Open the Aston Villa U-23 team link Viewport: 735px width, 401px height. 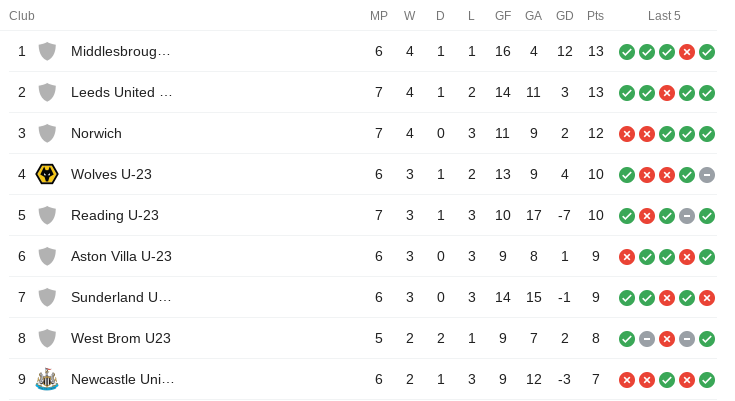(121, 256)
